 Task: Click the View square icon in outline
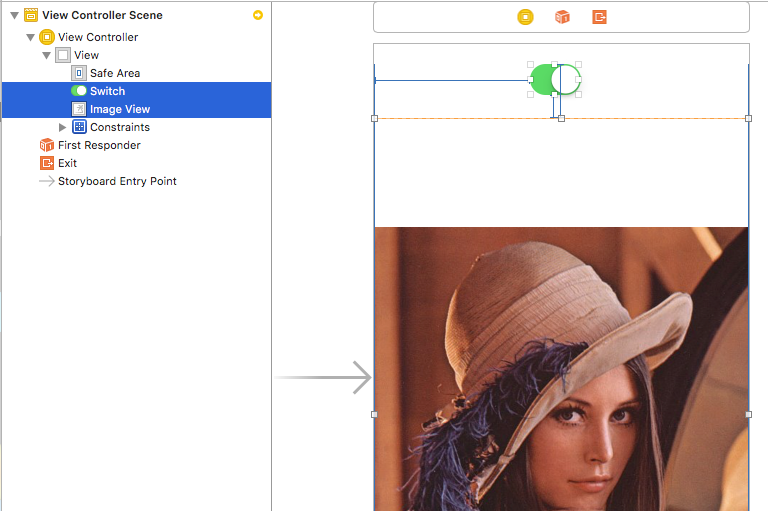click(63, 55)
